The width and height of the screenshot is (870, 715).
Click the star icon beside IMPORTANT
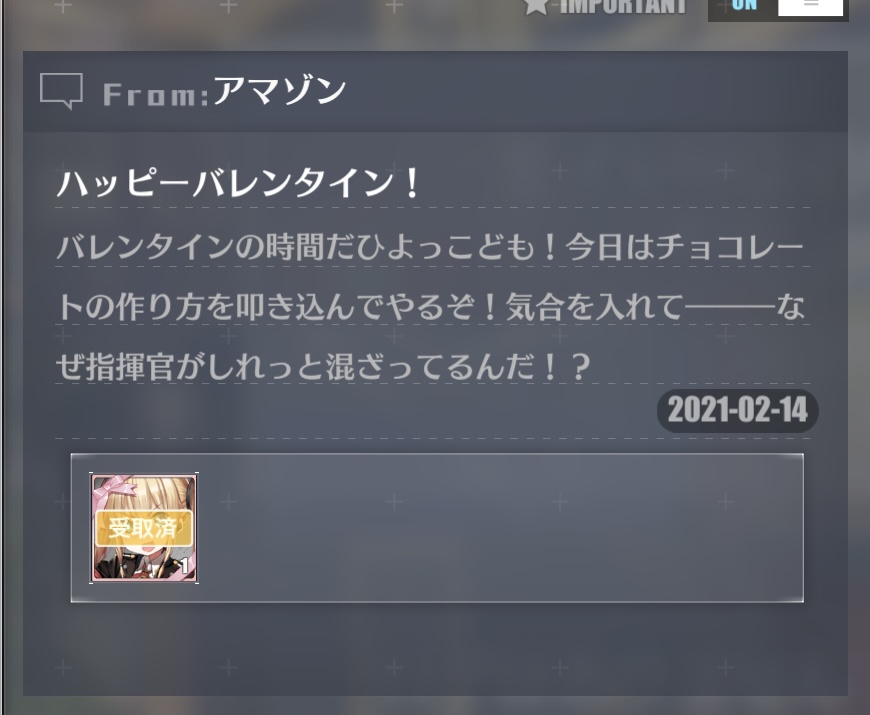point(536,6)
